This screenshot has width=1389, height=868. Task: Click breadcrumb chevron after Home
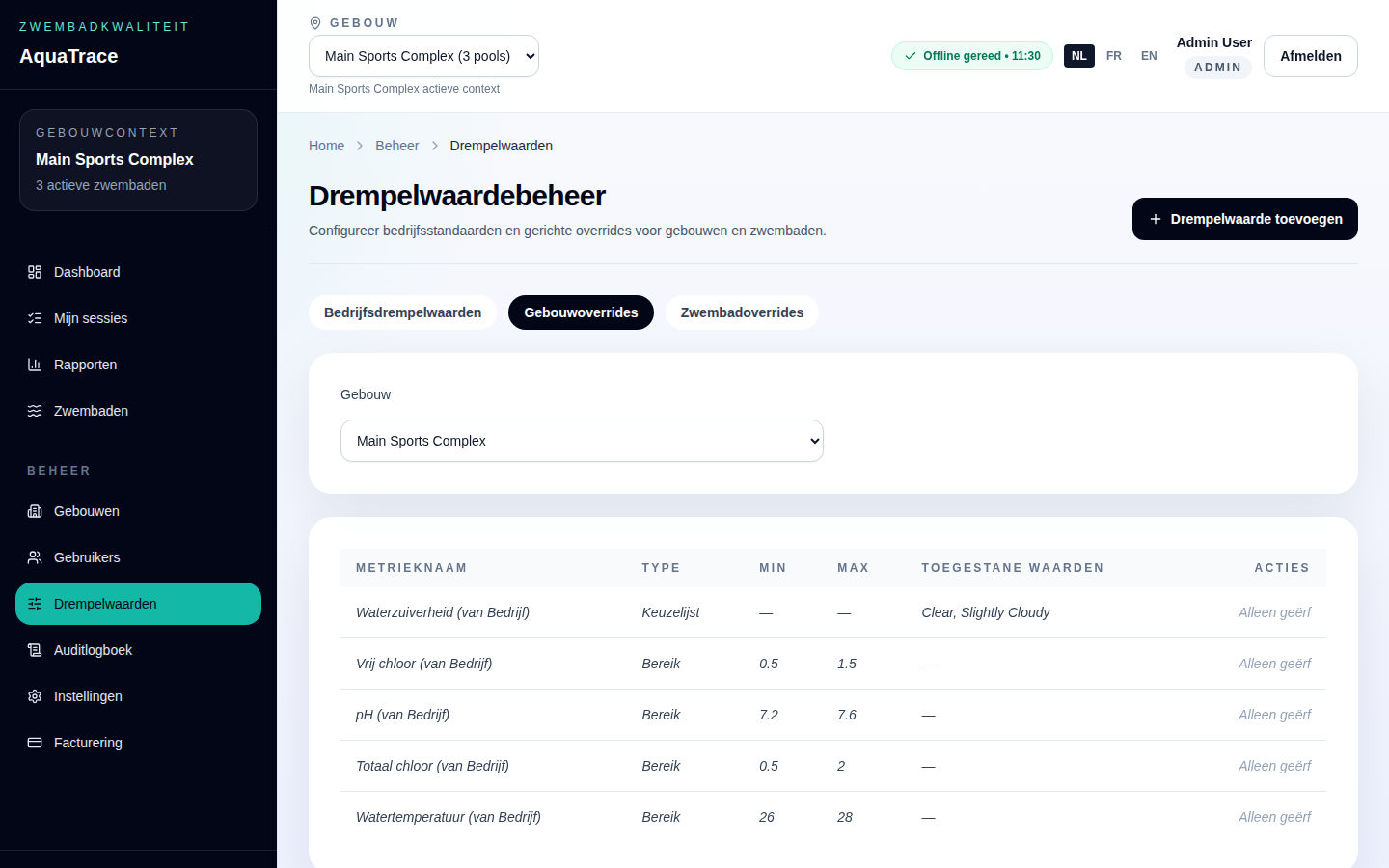click(360, 146)
